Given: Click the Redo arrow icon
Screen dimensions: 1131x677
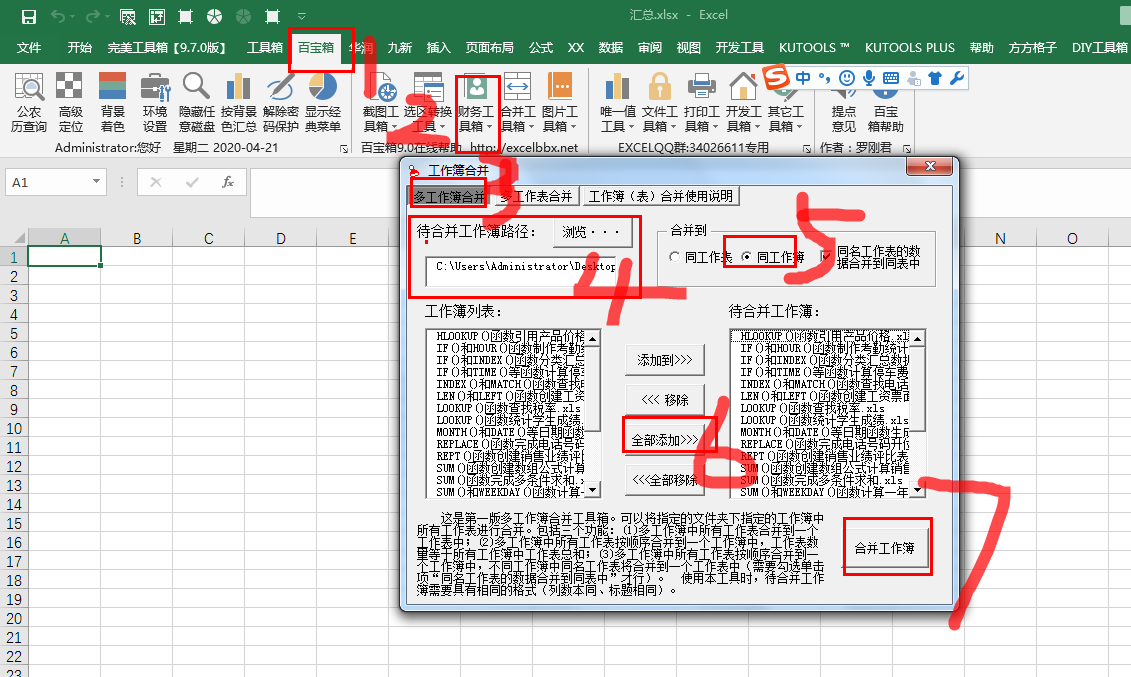Looking at the screenshot, I should point(92,16).
